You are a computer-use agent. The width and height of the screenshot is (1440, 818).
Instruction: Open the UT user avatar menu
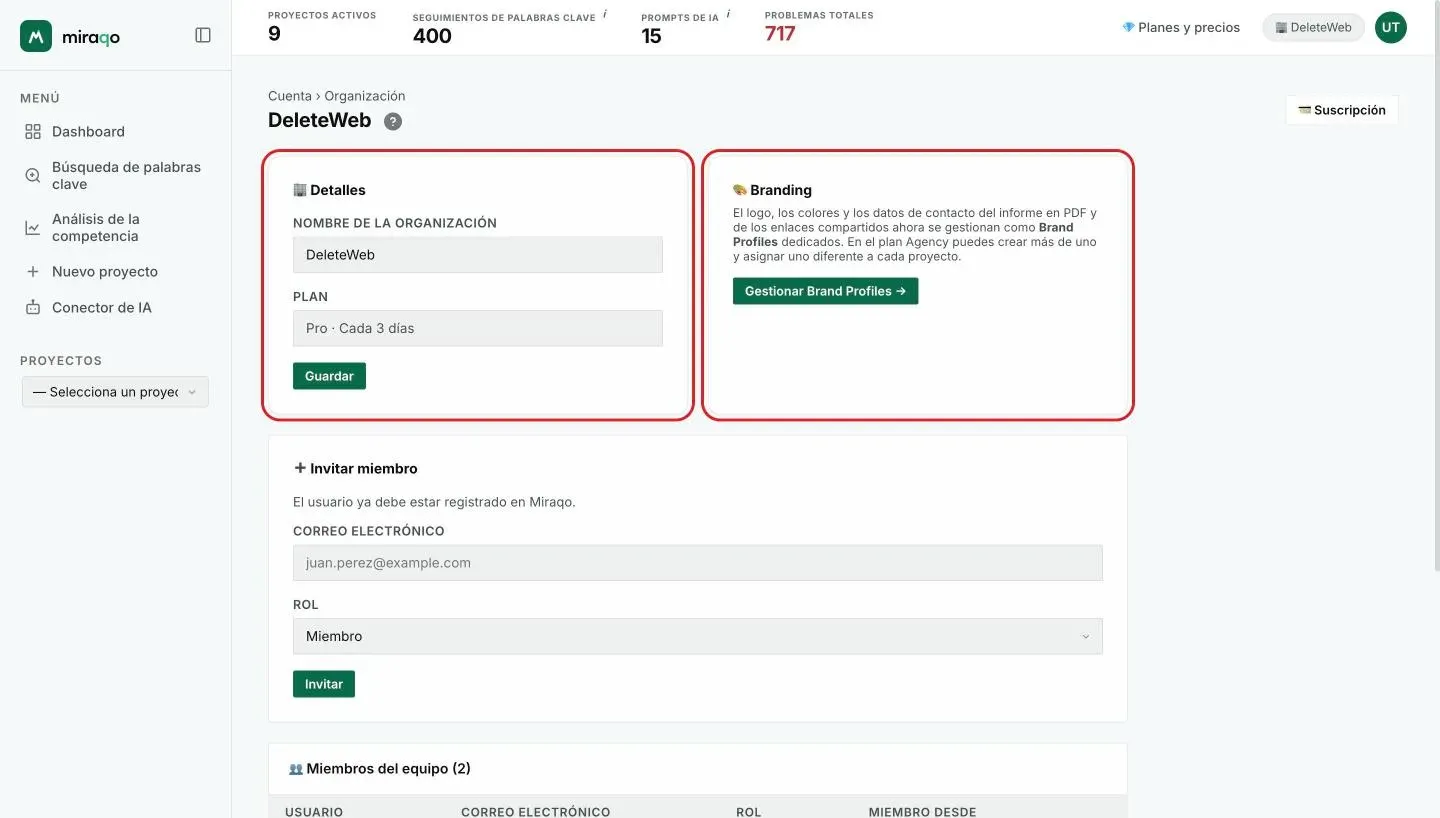point(1390,27)
